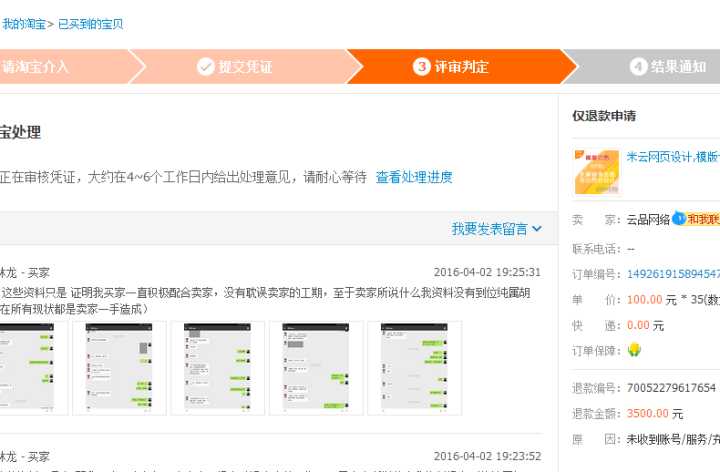
Task: Click the blue Wangwang chat icon by 云品网络
Action: click(679, 218)
